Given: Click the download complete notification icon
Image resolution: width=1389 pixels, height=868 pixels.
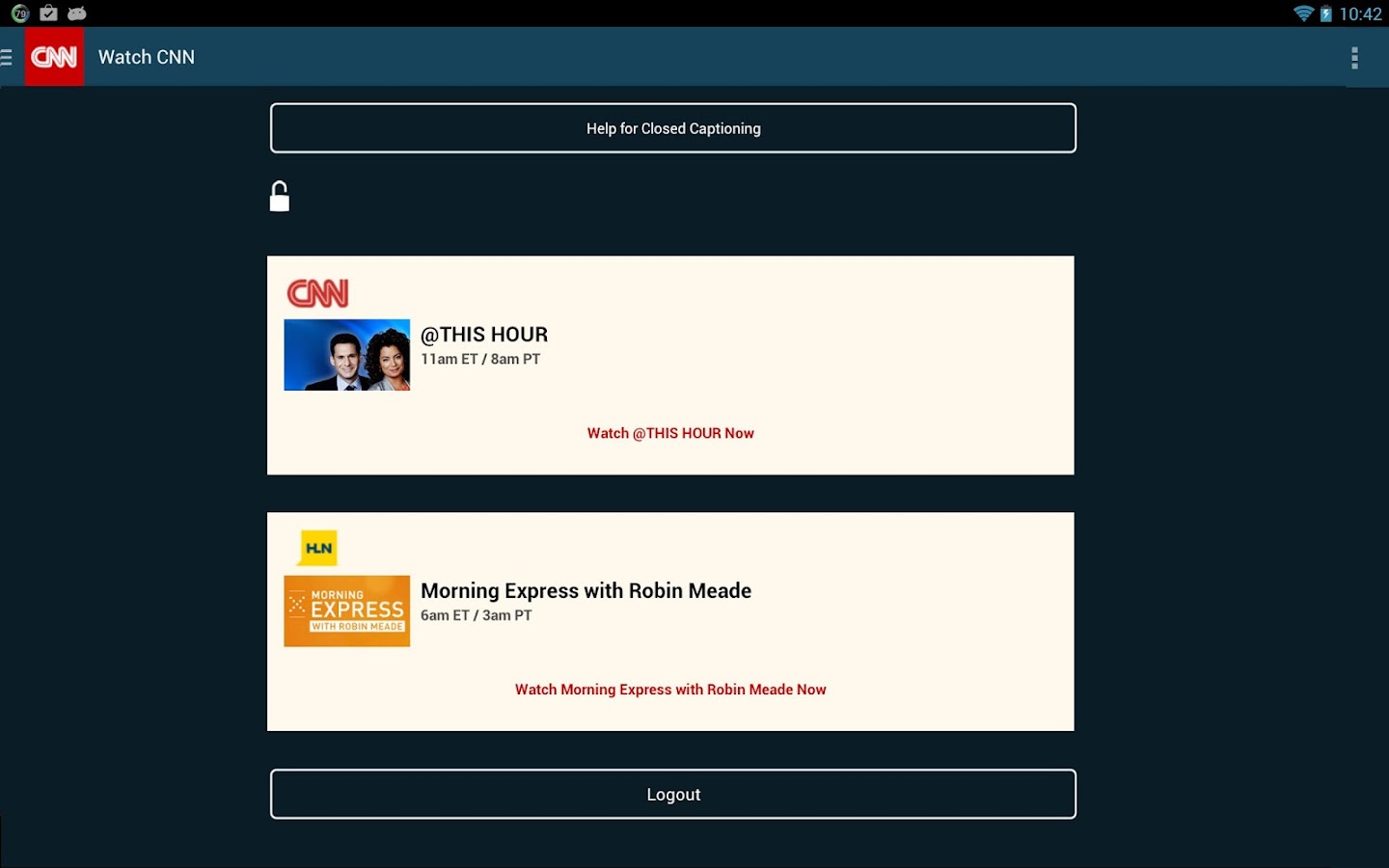Looking at the screenshot, I should pos(46,14).
